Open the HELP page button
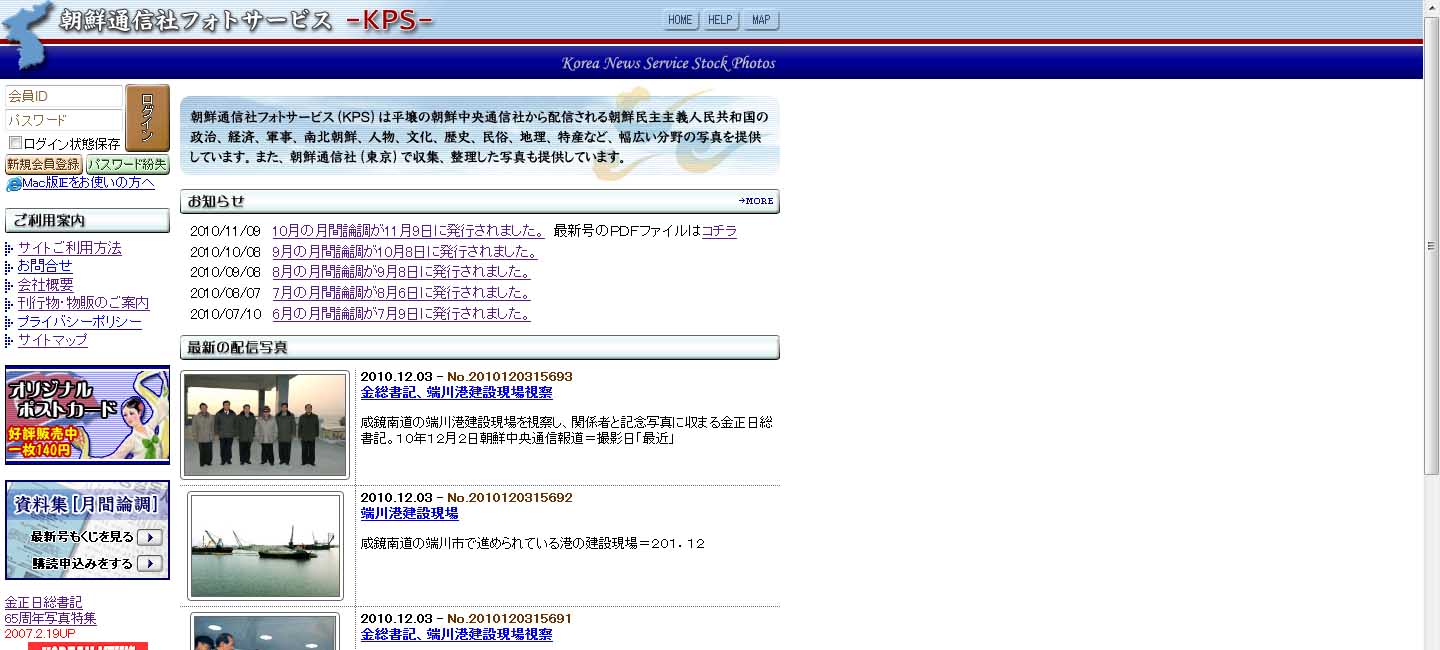Screen dimensions: 1440x650 [x=720, y=20]
